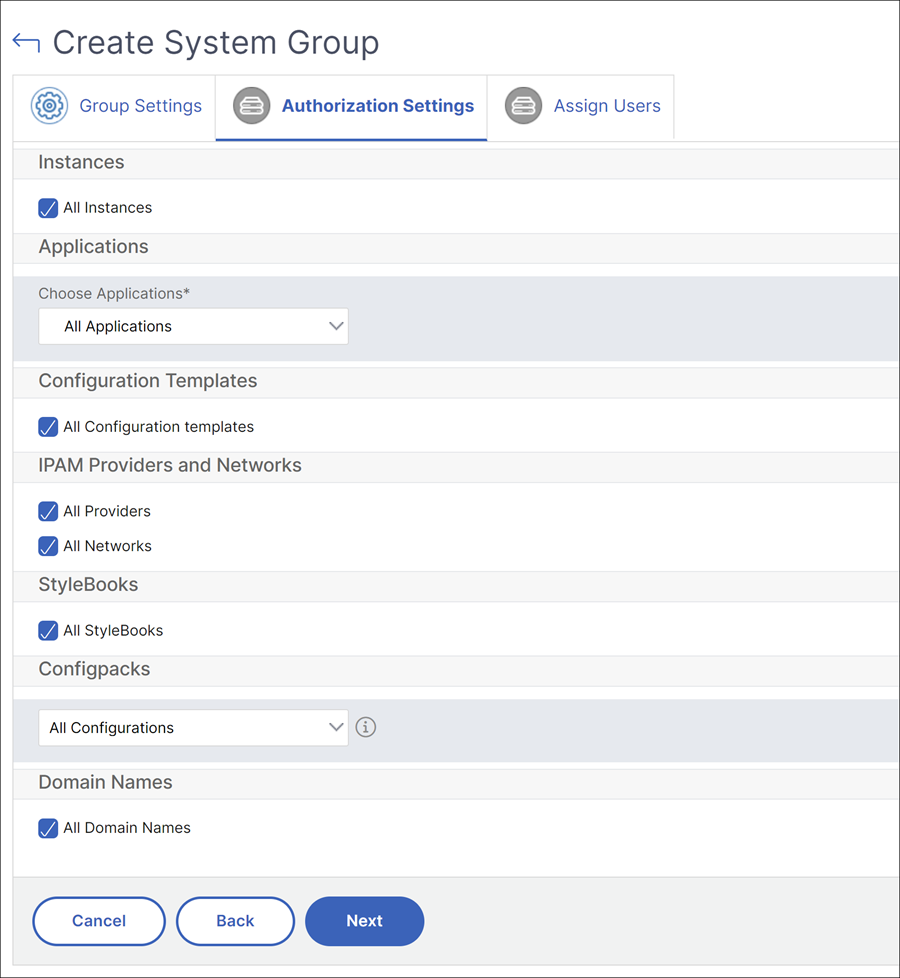900x978 pixels.
Task: Click the Choose Applications* label
Action: [x=114, y=293]
